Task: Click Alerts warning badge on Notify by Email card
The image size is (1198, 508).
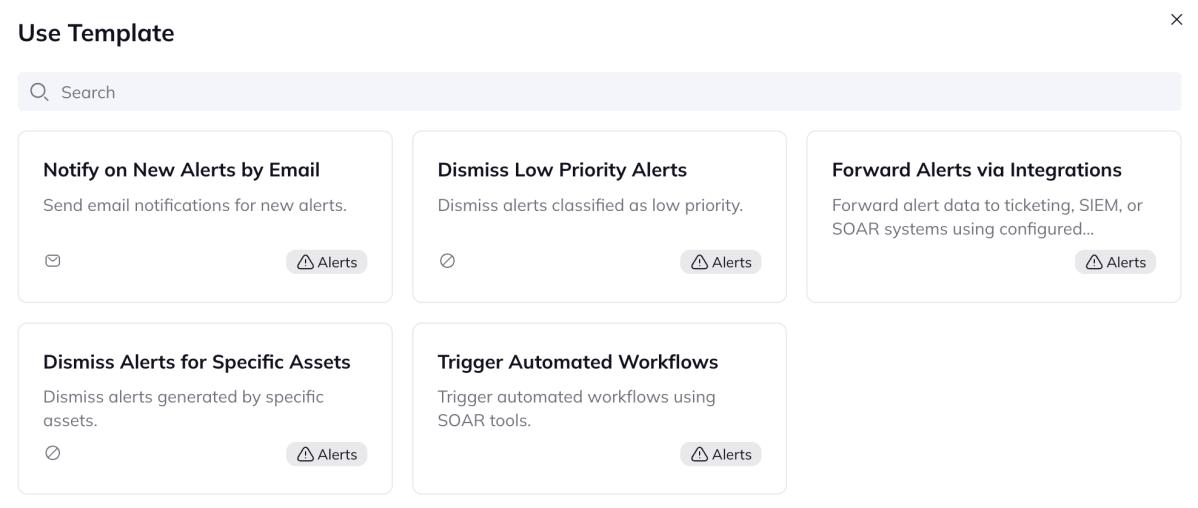Action: (x=327, y=262)
